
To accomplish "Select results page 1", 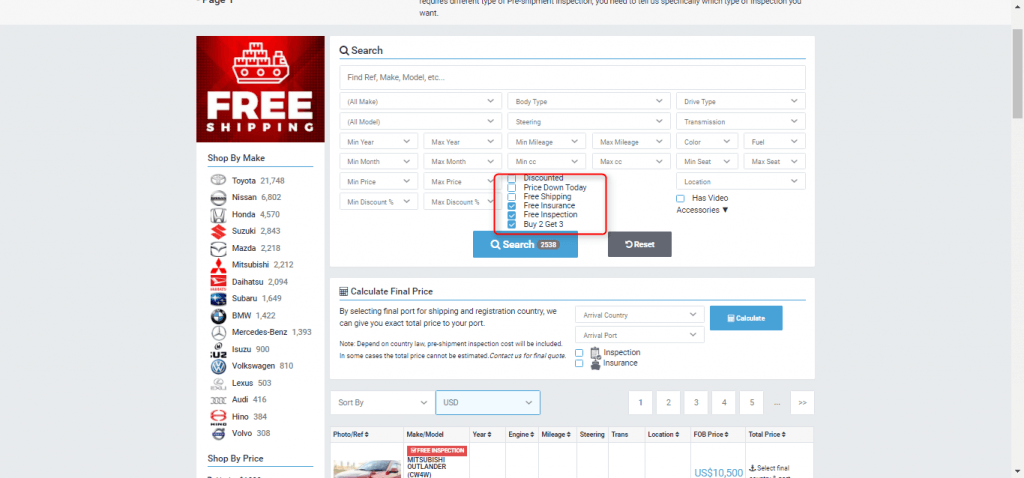I will click(x=641, y=402).
